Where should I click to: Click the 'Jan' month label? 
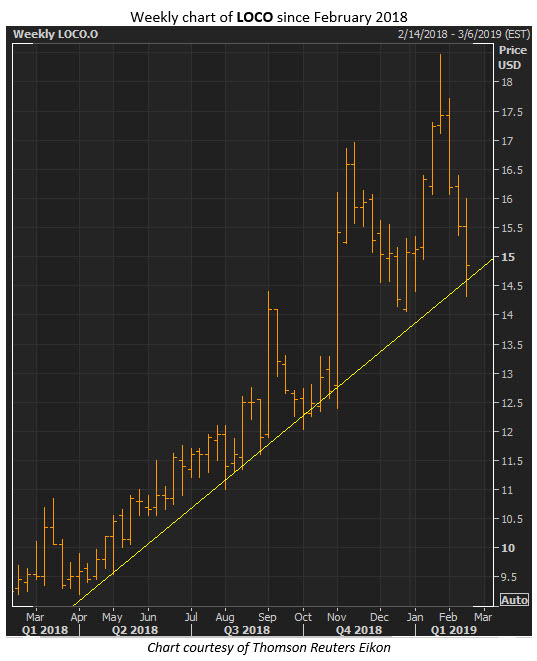pyautogui.click(x=415, y=617)
